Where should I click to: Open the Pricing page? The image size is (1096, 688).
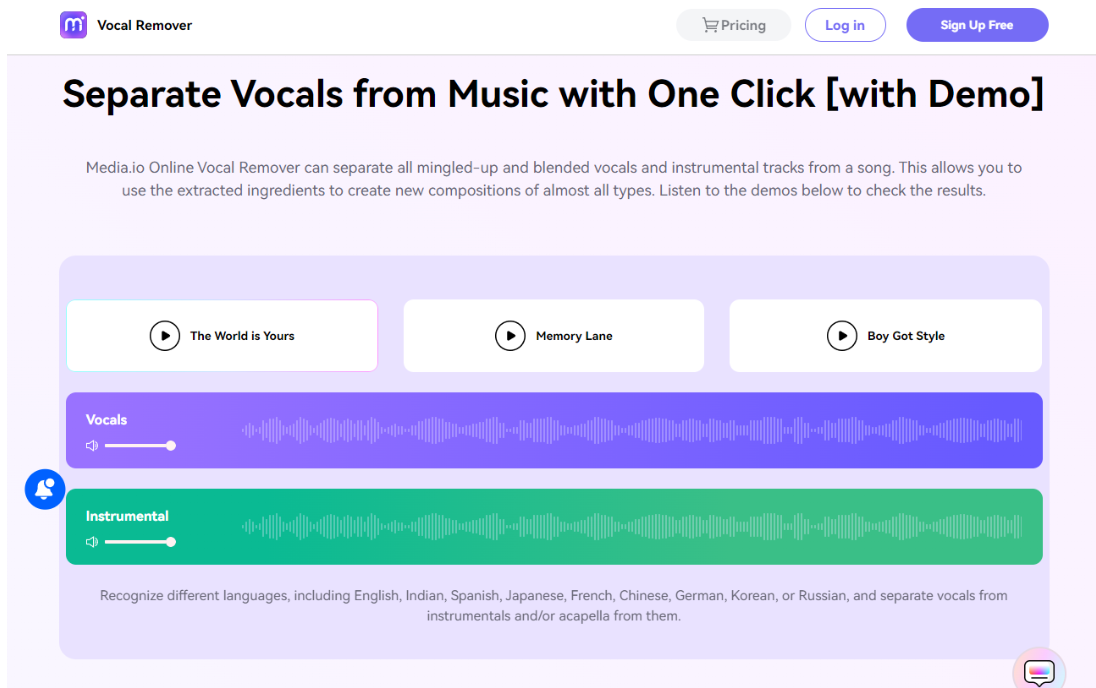[743, 26]
